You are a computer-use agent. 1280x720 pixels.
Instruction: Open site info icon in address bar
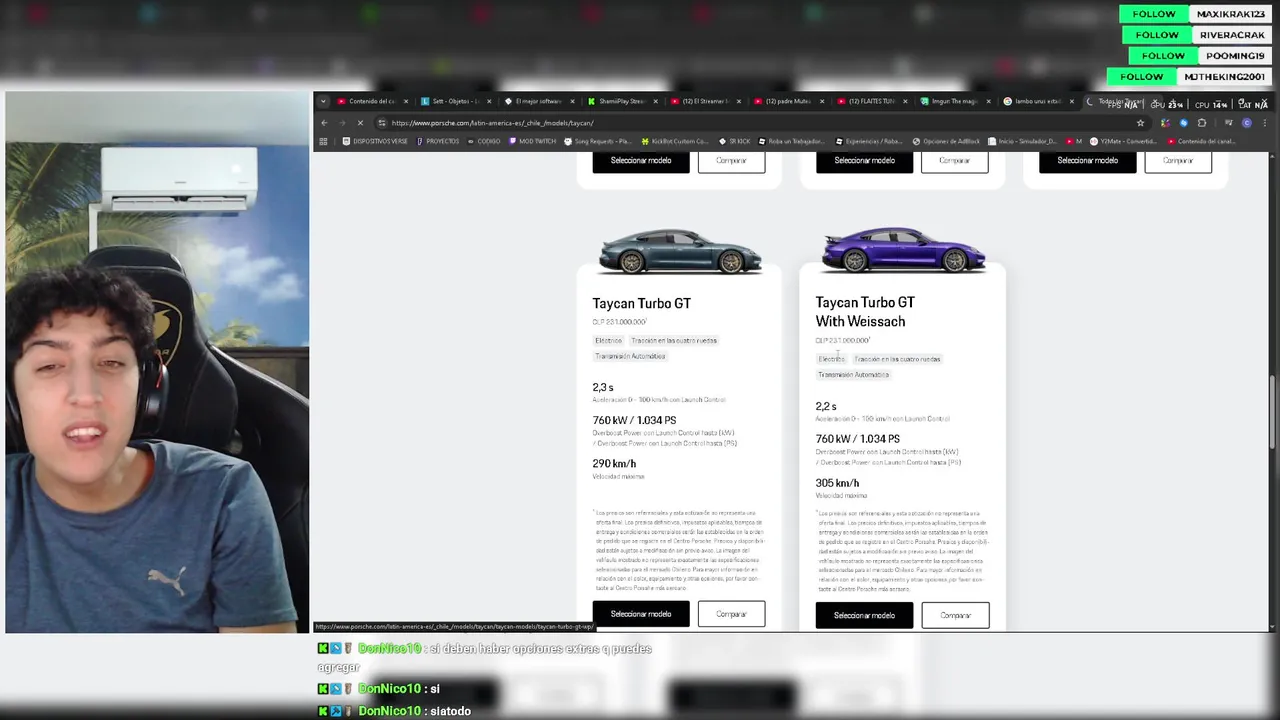click(x=382, y=123)
